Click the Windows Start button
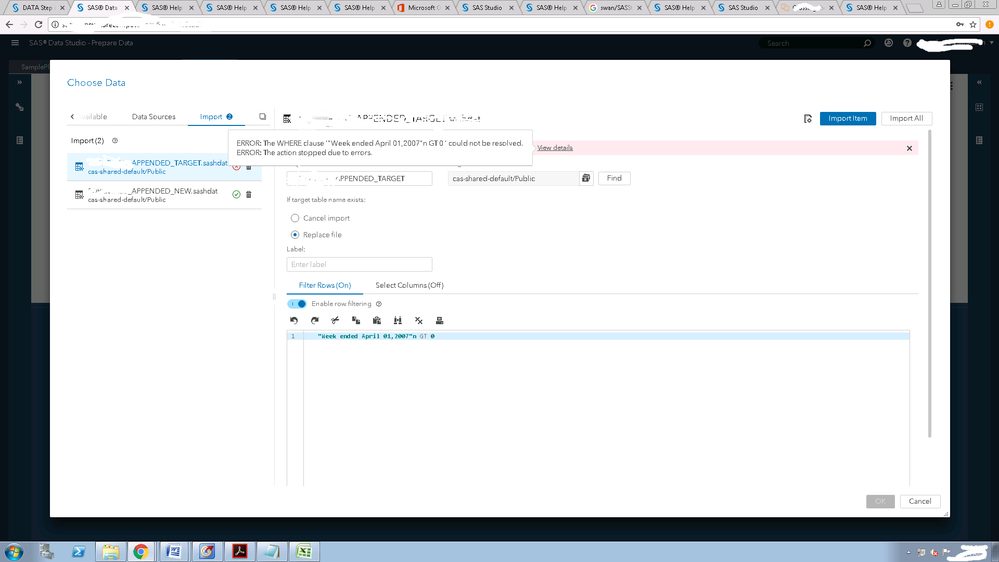The image size is (999, 562). click(14, 552)
